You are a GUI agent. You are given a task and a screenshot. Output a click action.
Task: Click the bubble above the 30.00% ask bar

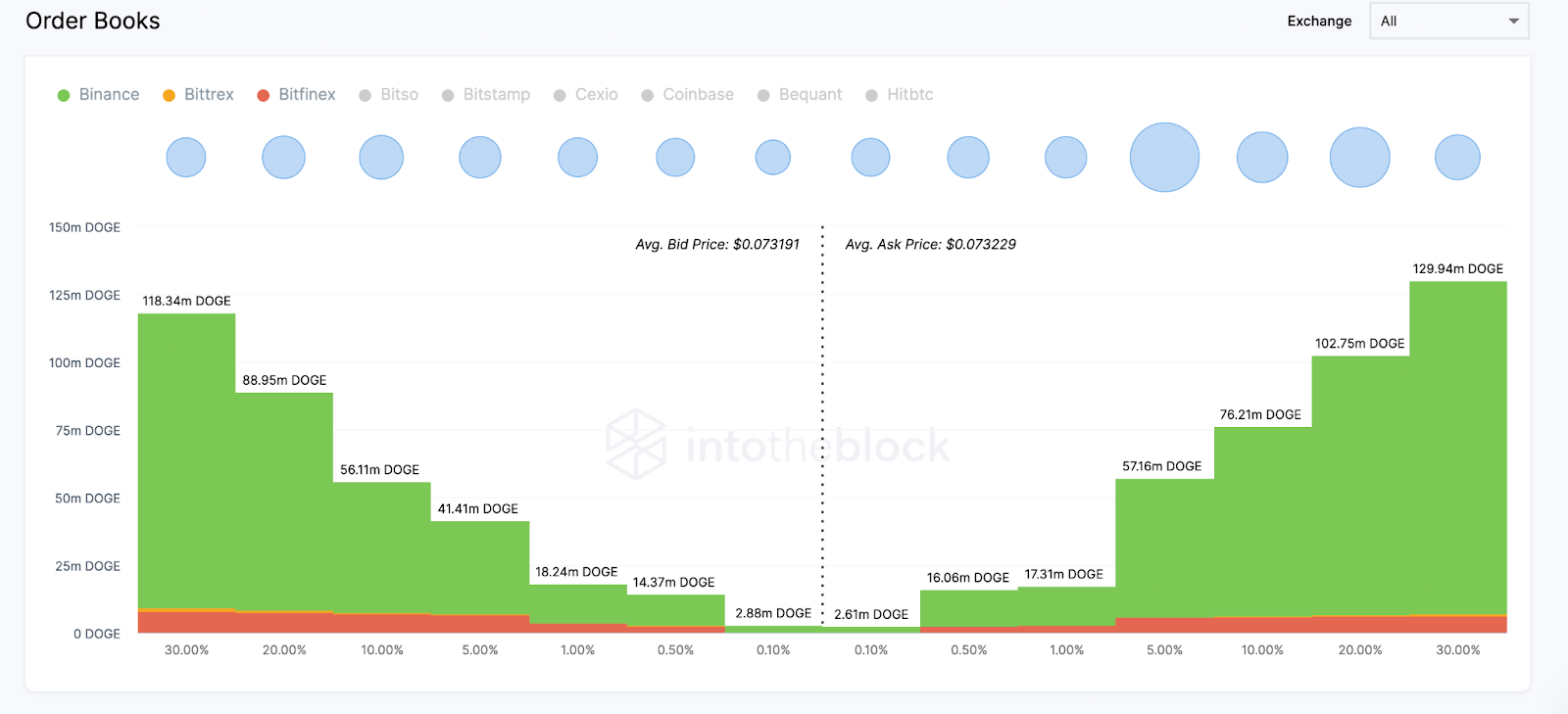click(x=1457, y=157)
